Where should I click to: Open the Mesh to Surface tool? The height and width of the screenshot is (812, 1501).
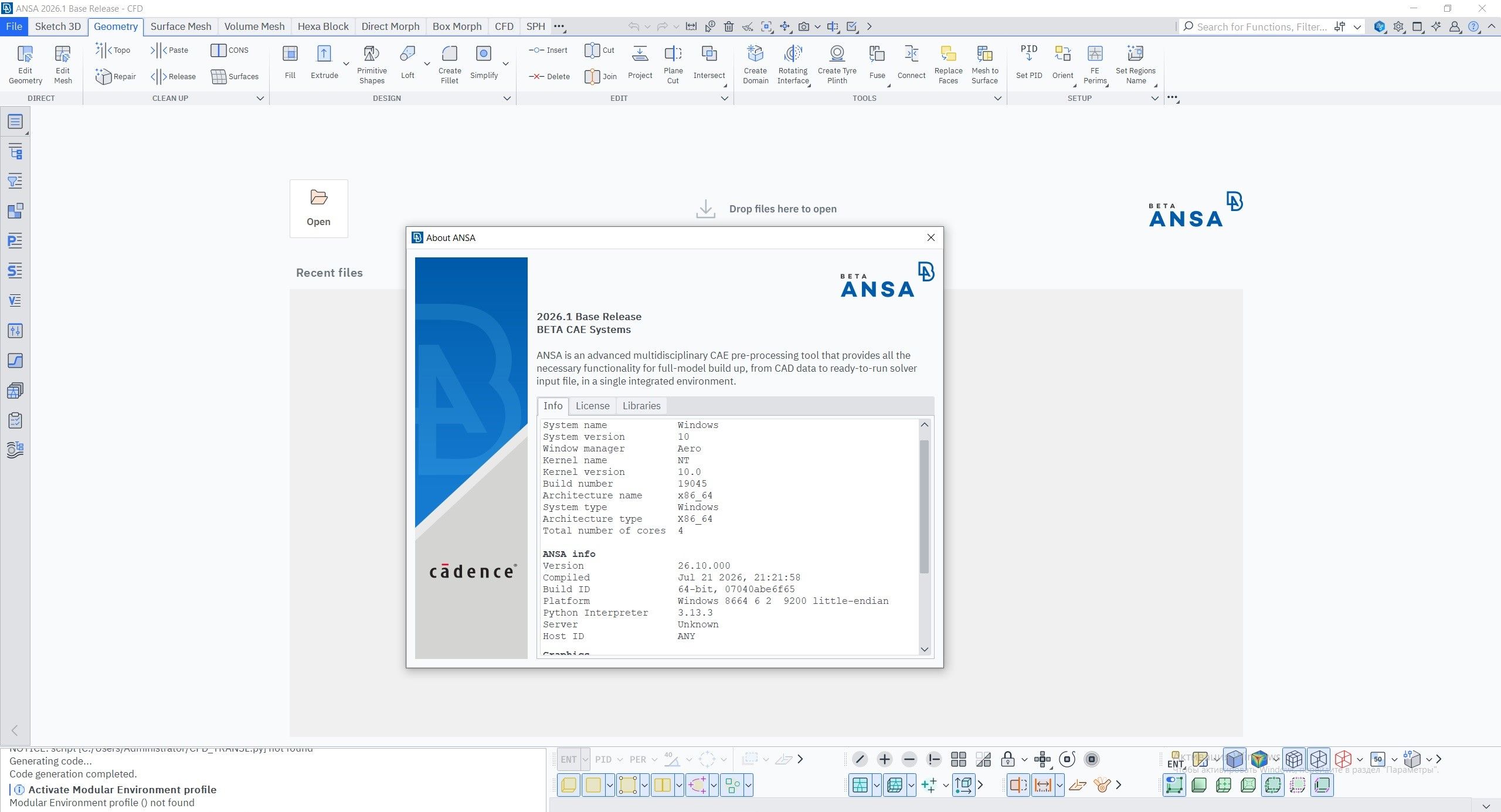click(x=984, y=64)
